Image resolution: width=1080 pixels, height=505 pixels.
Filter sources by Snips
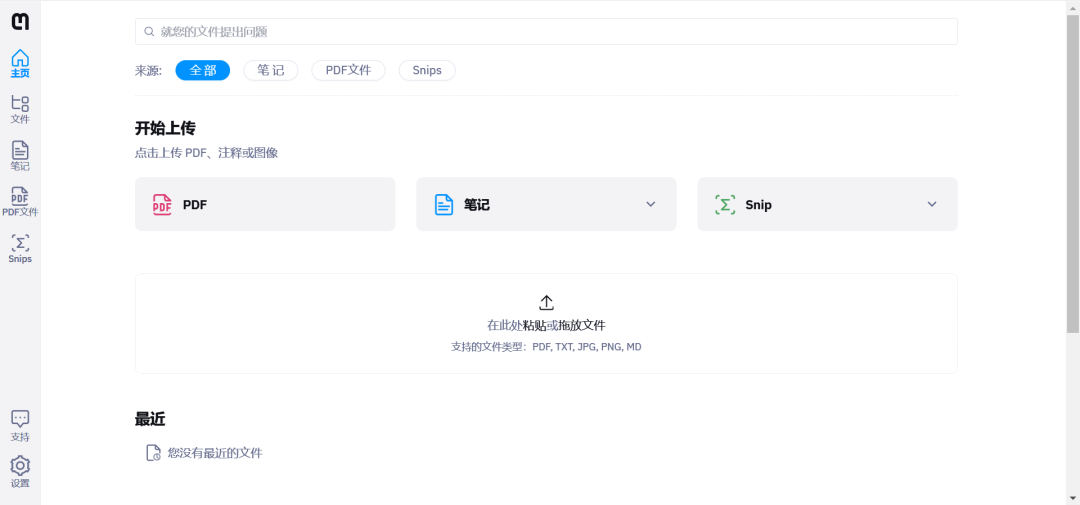point(427,70)
